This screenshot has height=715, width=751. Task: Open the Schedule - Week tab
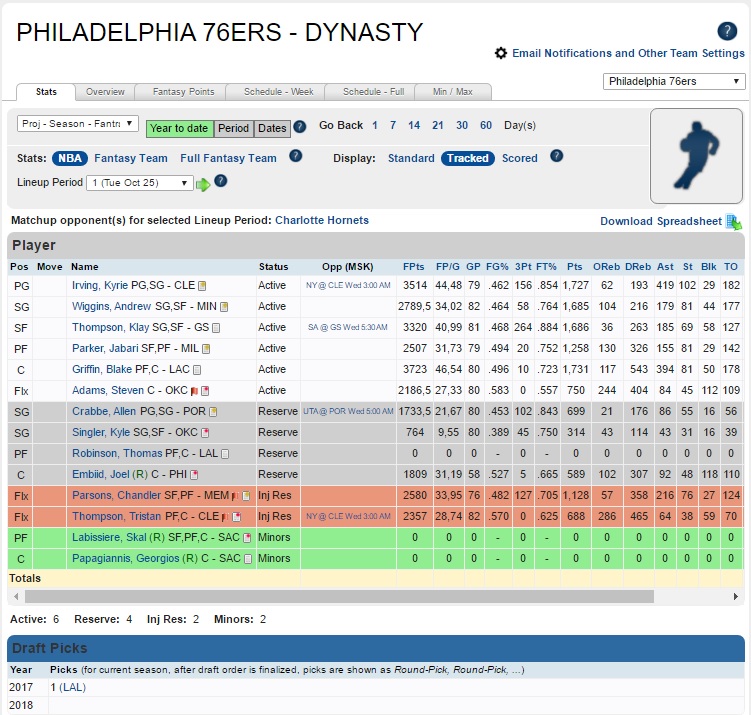click(x=278, y=92)
